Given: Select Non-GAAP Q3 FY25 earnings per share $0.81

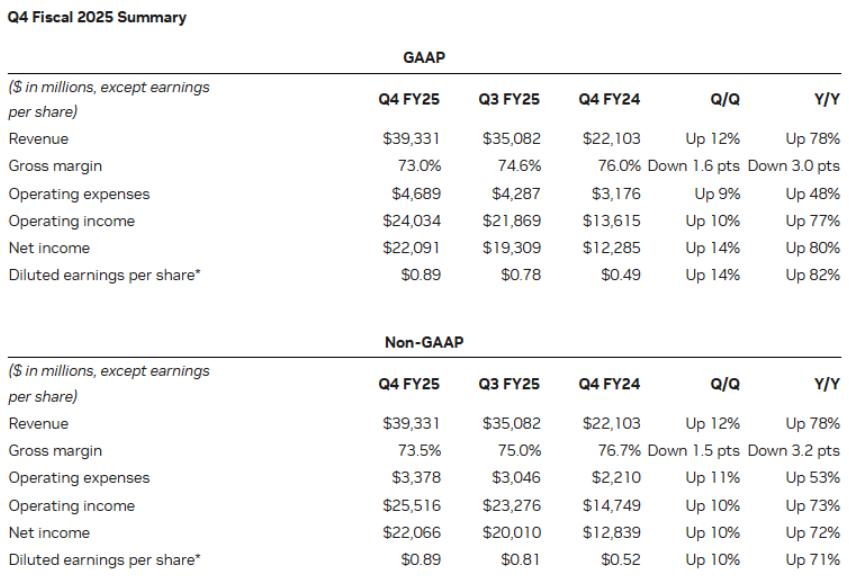Looking at the screenshot, I should pos(520,560).
